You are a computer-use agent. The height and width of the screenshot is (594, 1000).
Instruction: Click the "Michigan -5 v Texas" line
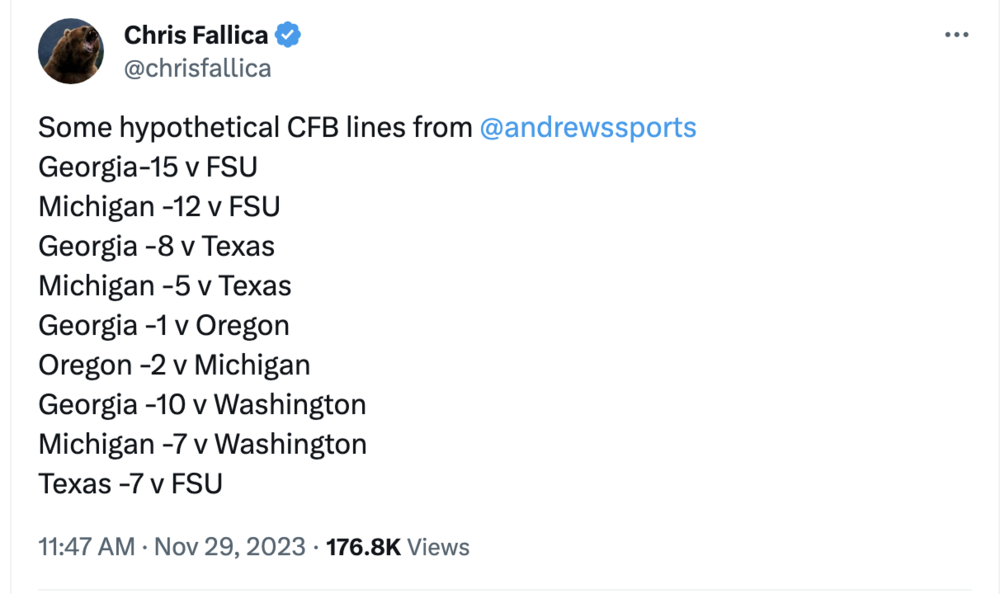coord(165,286)
